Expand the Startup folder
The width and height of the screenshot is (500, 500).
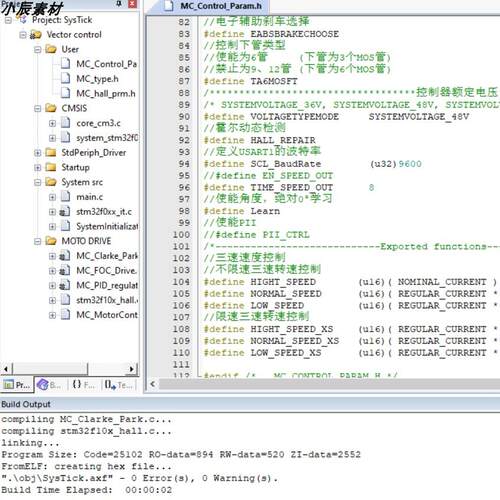point(38,167)
